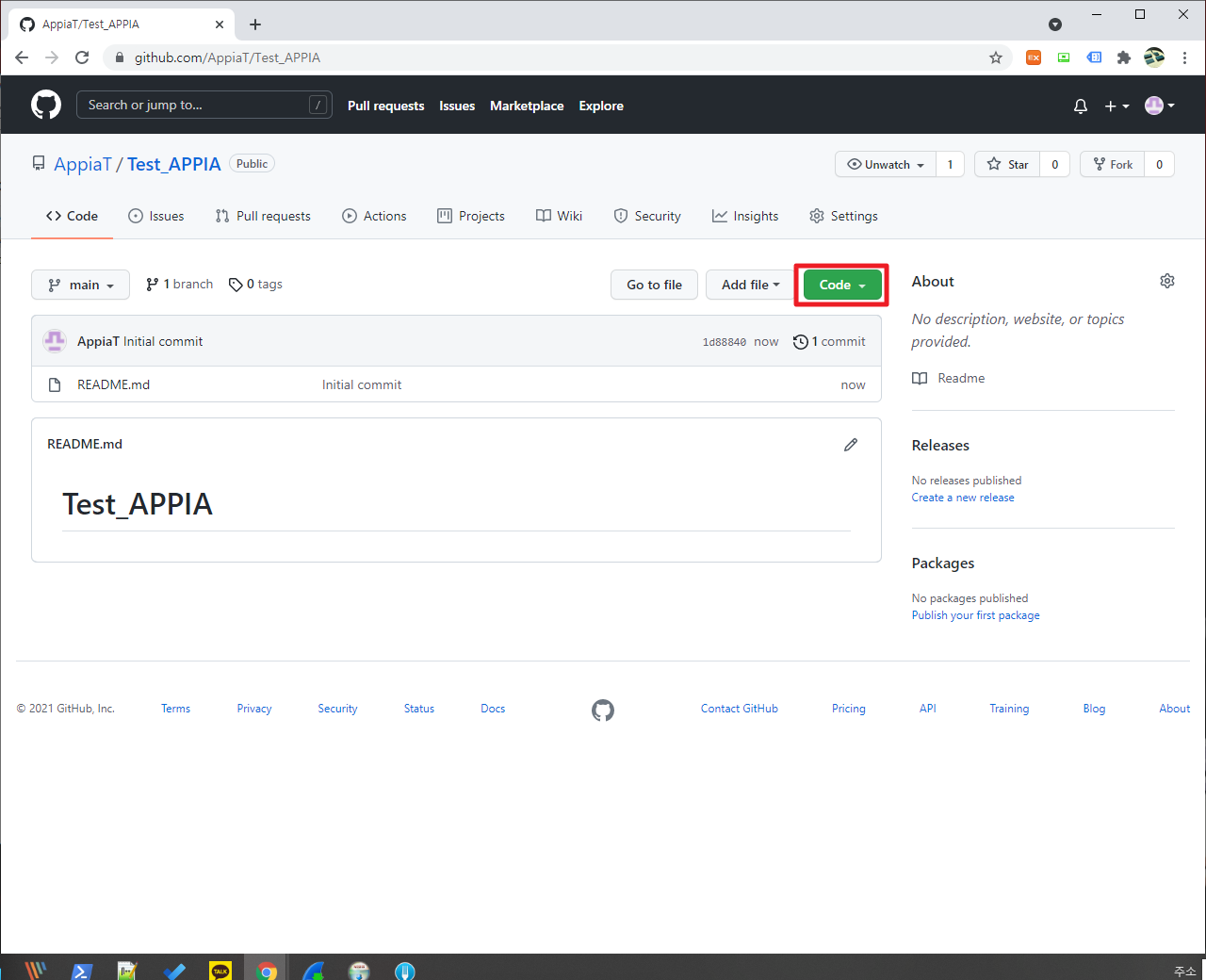Switch to the Security tab
The height and width of the screenshot is (980, 1206).
(x=647, y=216)
